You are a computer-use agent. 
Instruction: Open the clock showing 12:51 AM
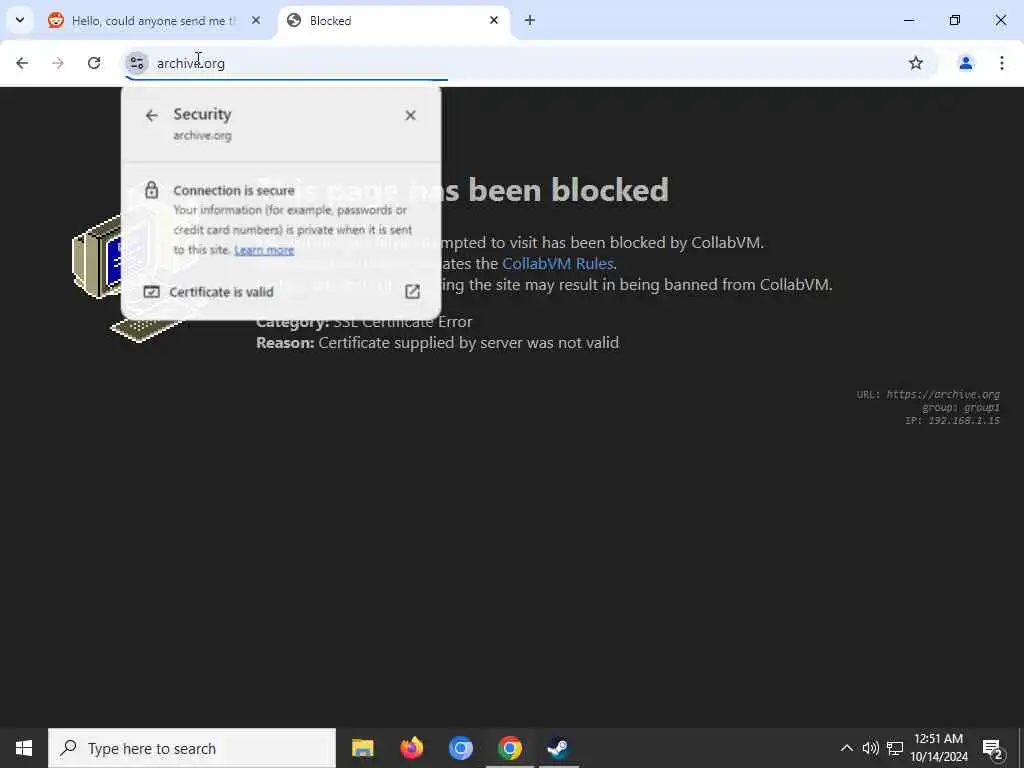(x=938, y=748)
